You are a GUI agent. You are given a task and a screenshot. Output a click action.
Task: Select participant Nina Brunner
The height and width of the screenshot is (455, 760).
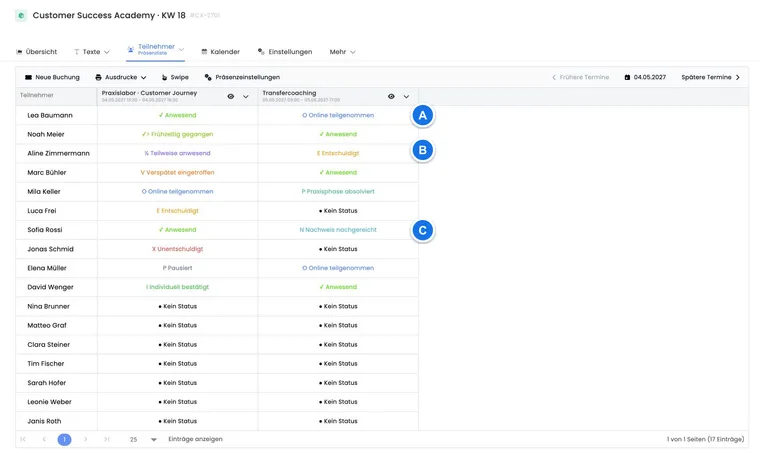(48, 306)
